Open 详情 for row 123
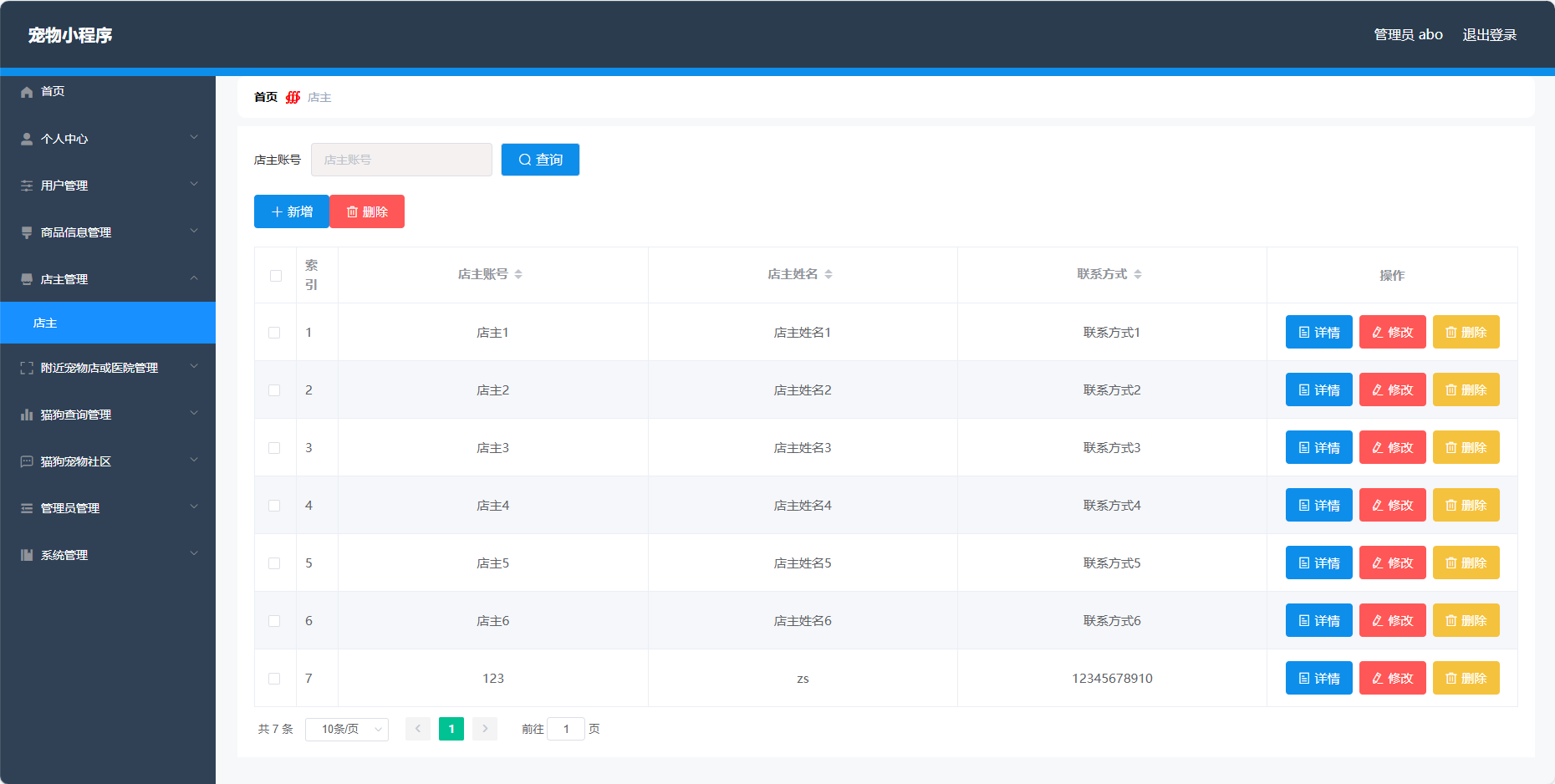1555x784 pixels. click(x=1319, y=678)
